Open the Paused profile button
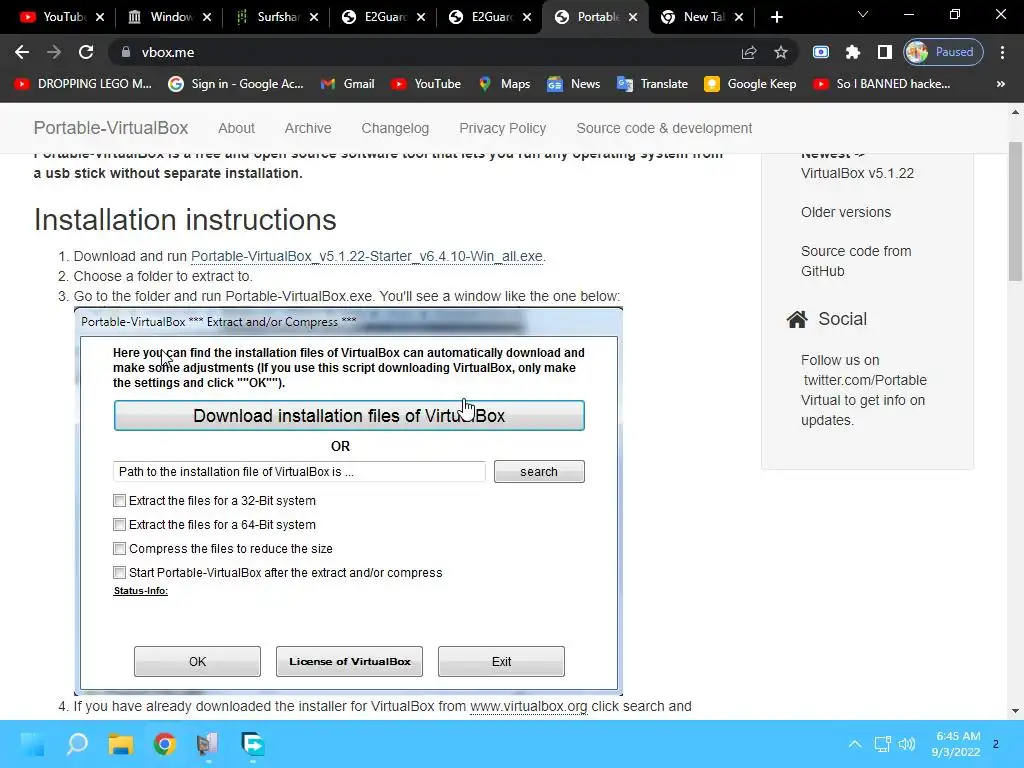 (943, 52)
